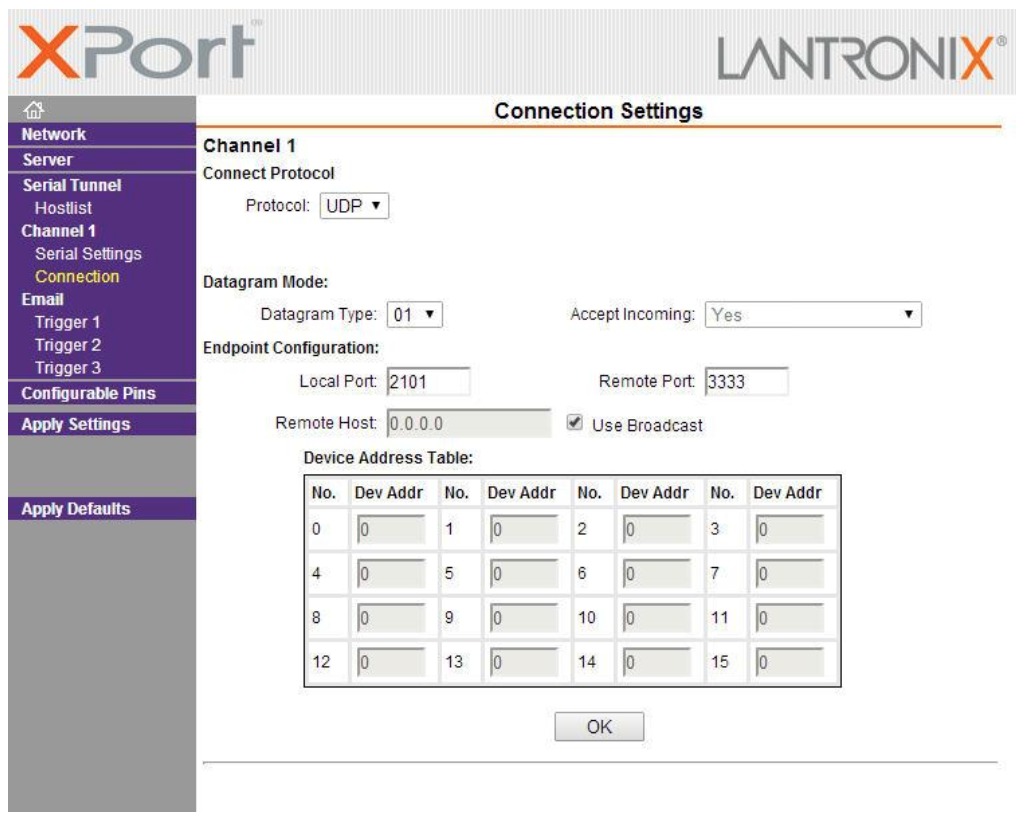Open the Protocol dropdown
The width and height of the screenshot is (1025, 820).
(x=354, y=206)
